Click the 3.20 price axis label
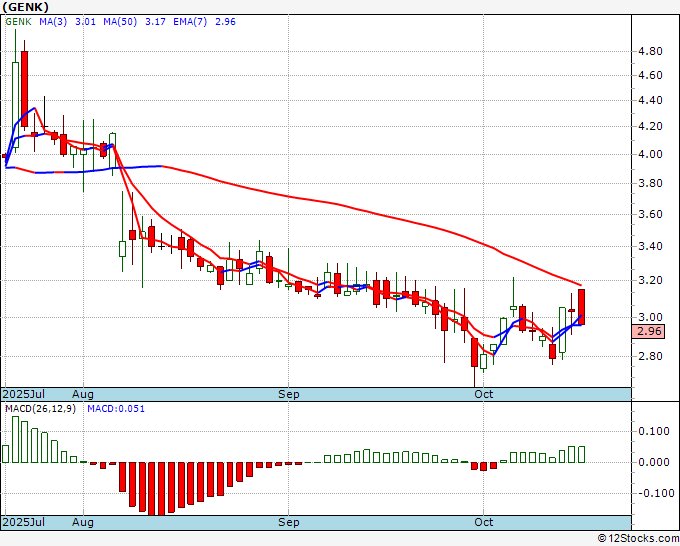 pyautogui.click(x=650, y=280)
